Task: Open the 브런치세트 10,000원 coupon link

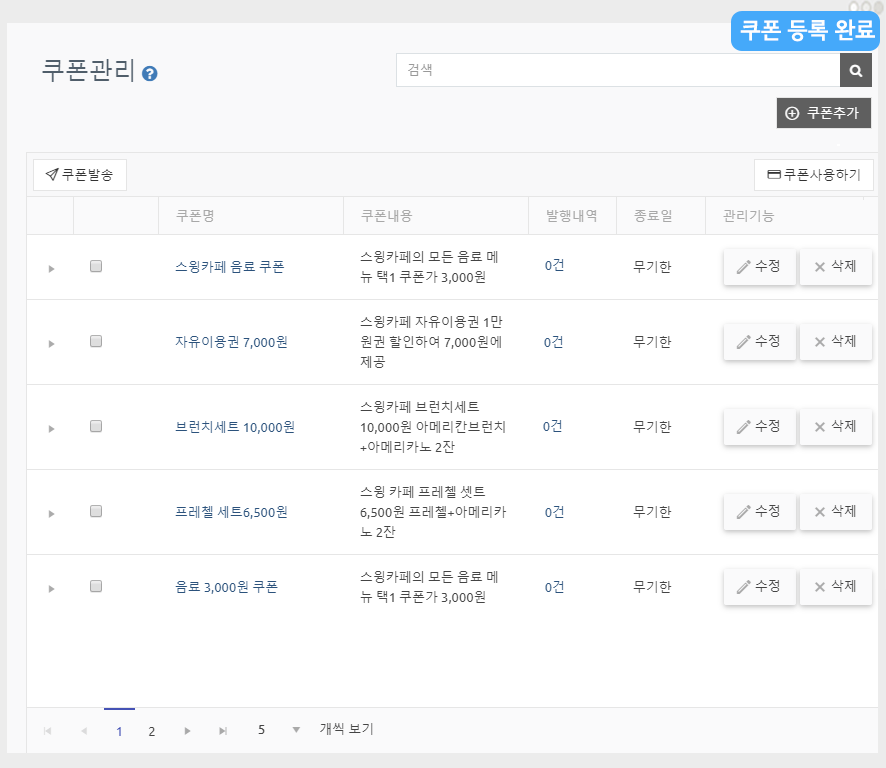Action: (x=234, y=427)
